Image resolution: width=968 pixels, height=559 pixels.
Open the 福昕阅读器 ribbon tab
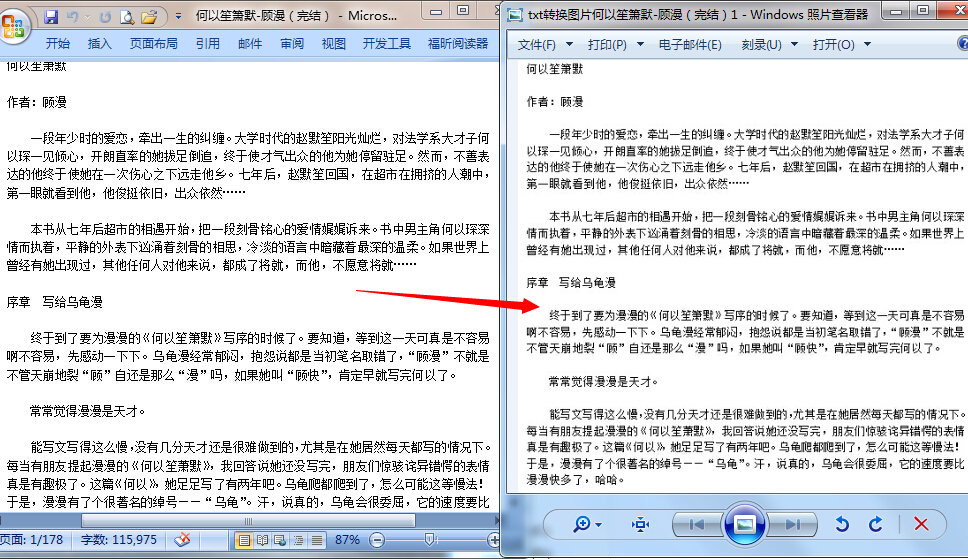458,43
